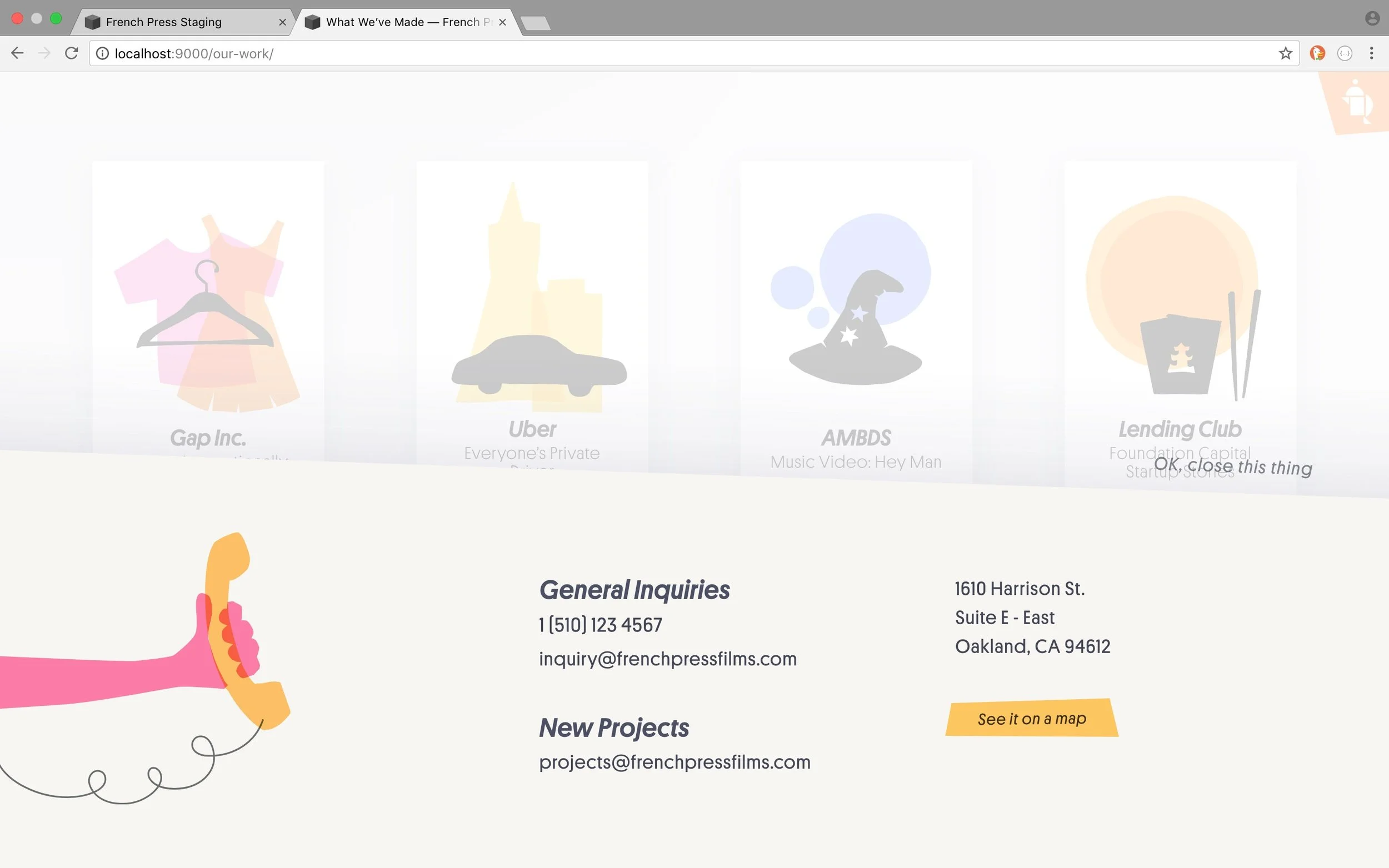The height and width of the screenshot is (868, 1389).
Task: Email projects@frenchpressfilms.com
Action: pos(674,762)
